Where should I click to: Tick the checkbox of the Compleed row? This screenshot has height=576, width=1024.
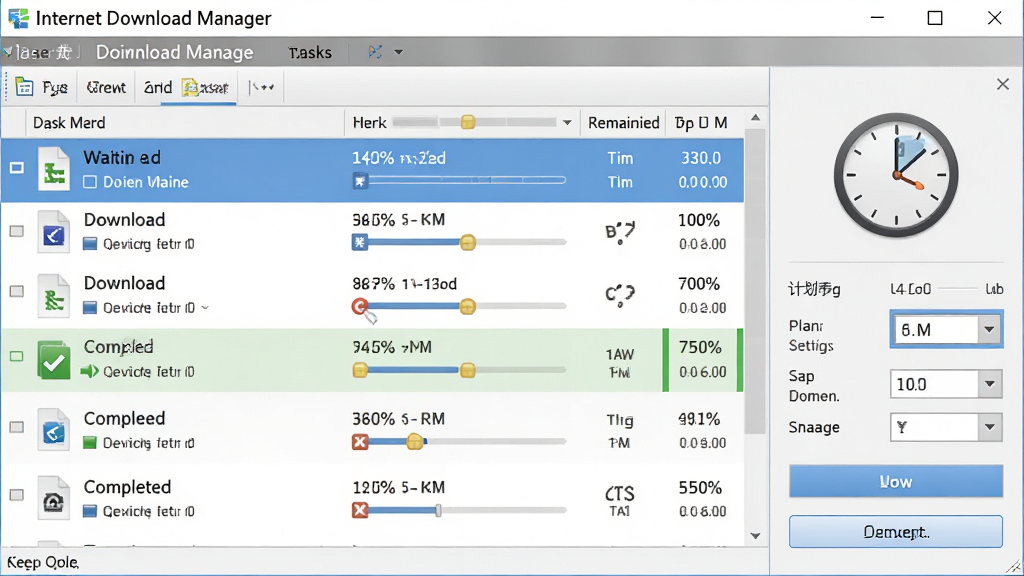pyautogui.click(x=16, y=426)
